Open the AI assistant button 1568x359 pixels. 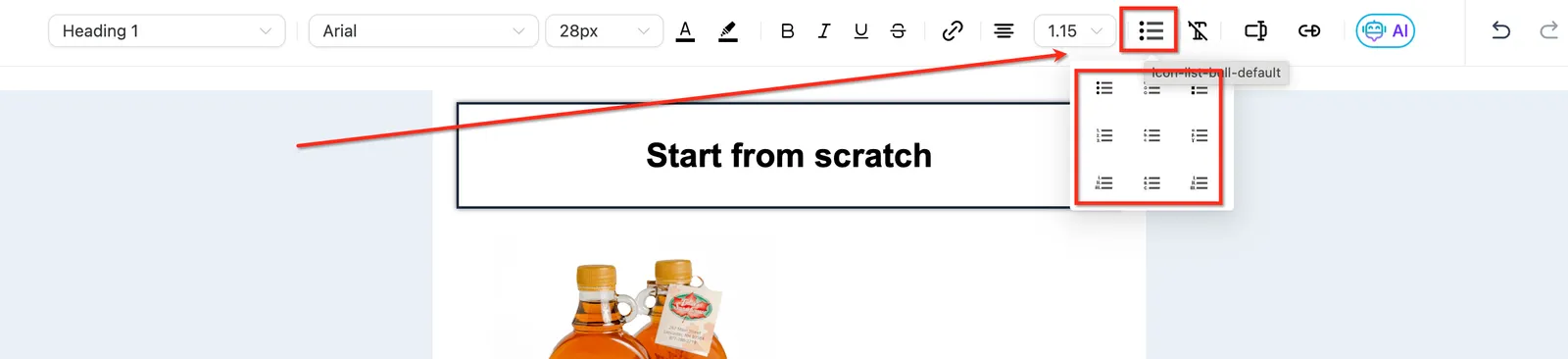pos(1385,31)
